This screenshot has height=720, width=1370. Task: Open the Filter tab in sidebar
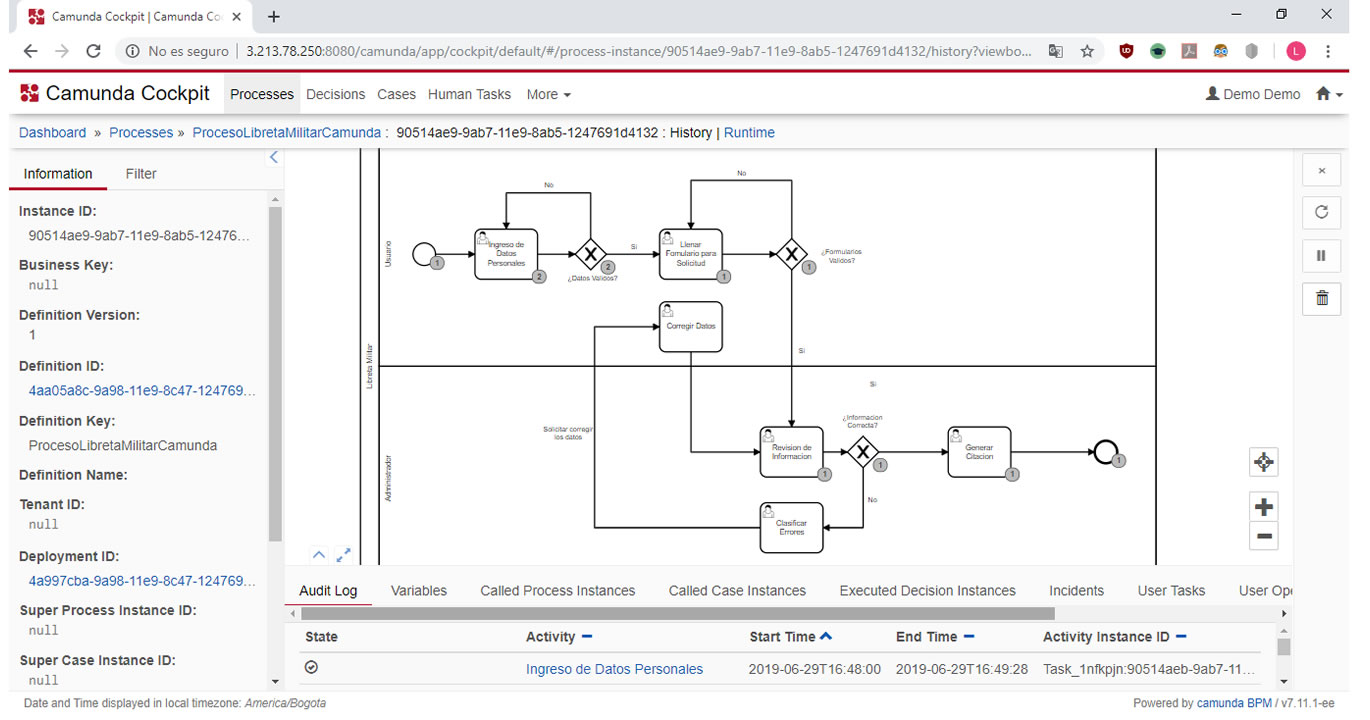(x=141, y=173)
